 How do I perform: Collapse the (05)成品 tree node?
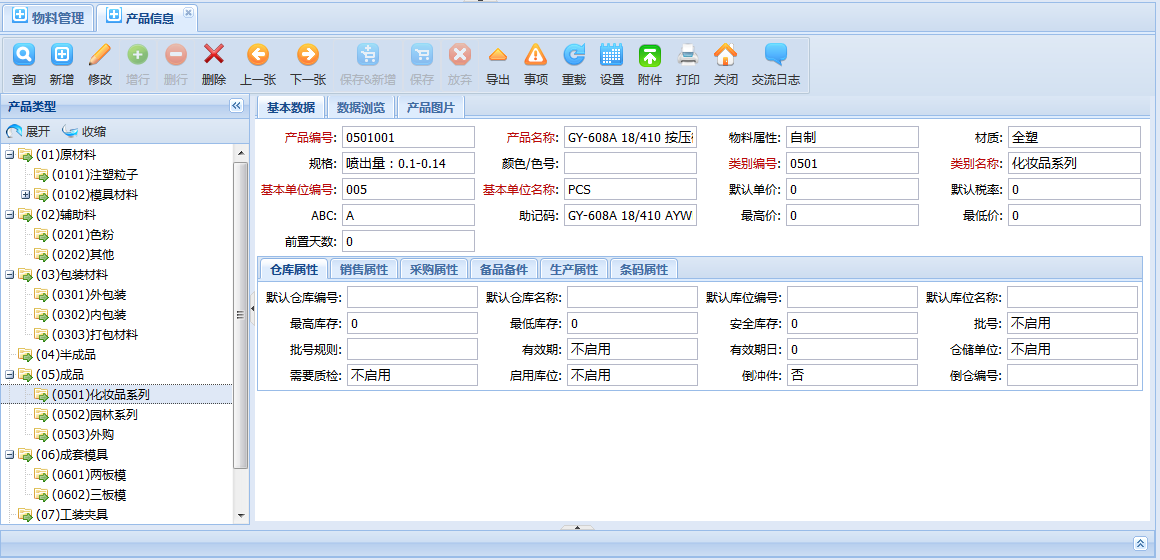tap(10, 375)
